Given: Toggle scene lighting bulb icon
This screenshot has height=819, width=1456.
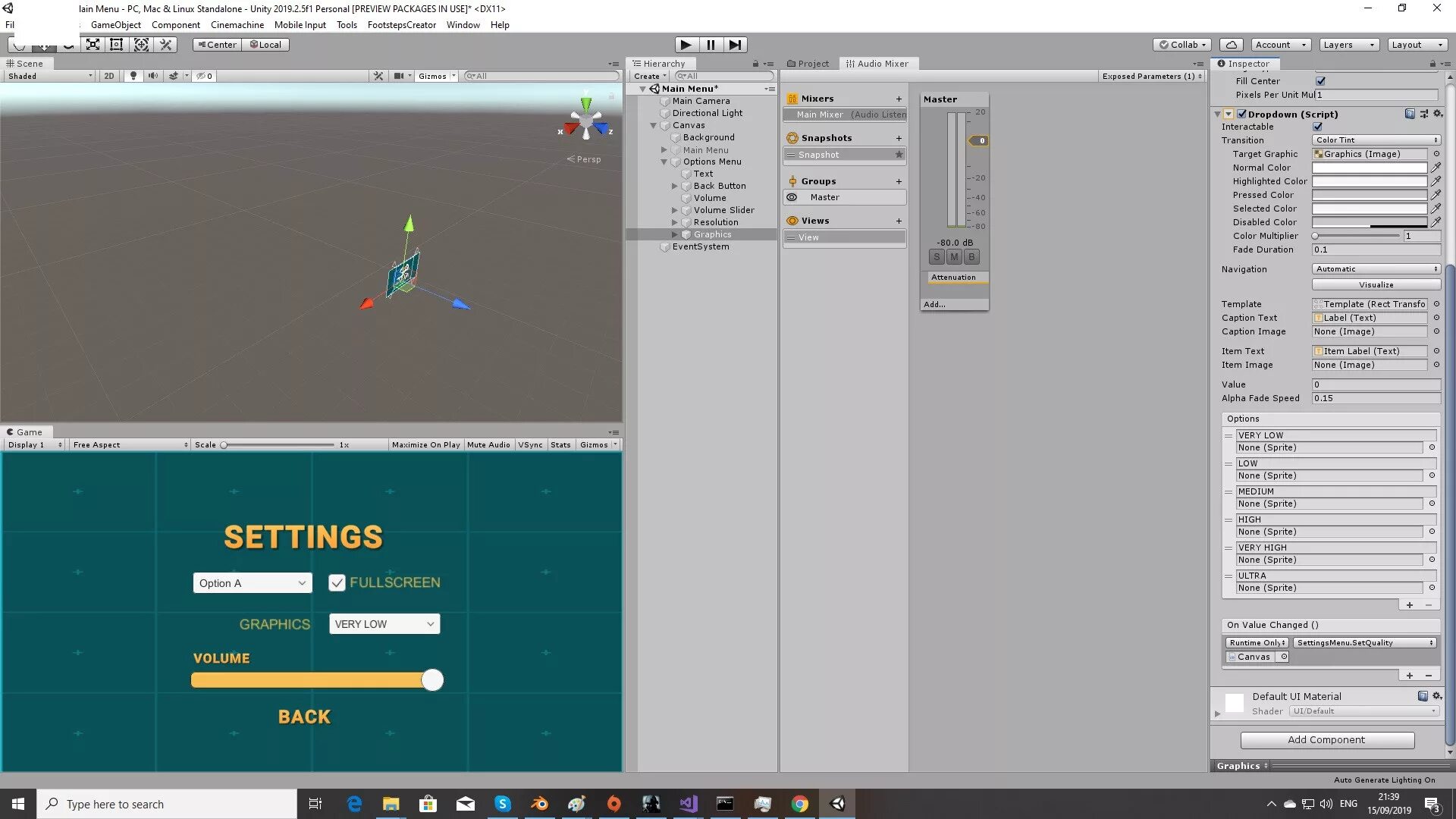Looking at the screenshot, I should [x=133, y=76].
